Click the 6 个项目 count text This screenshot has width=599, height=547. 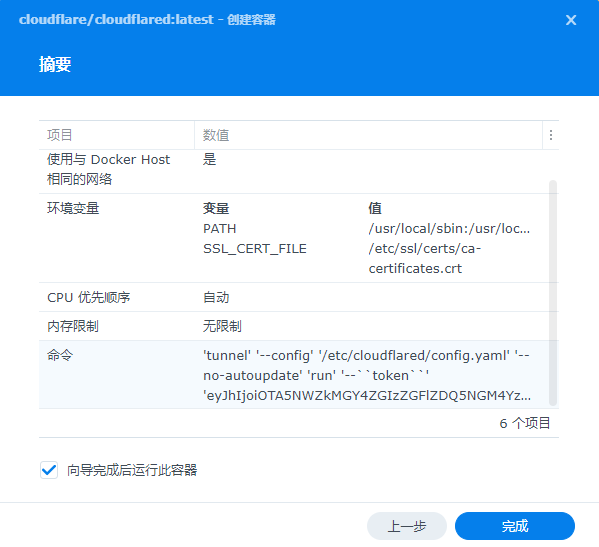[x=525, y=423]
